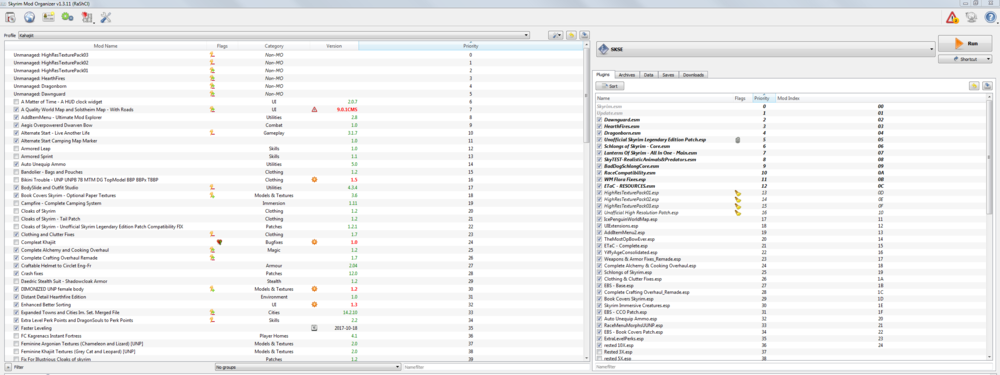Viewport: 1000px width, 375px height.
Task: Toggle the Crash fixes mod checkbox
Action: coord(16,274)
